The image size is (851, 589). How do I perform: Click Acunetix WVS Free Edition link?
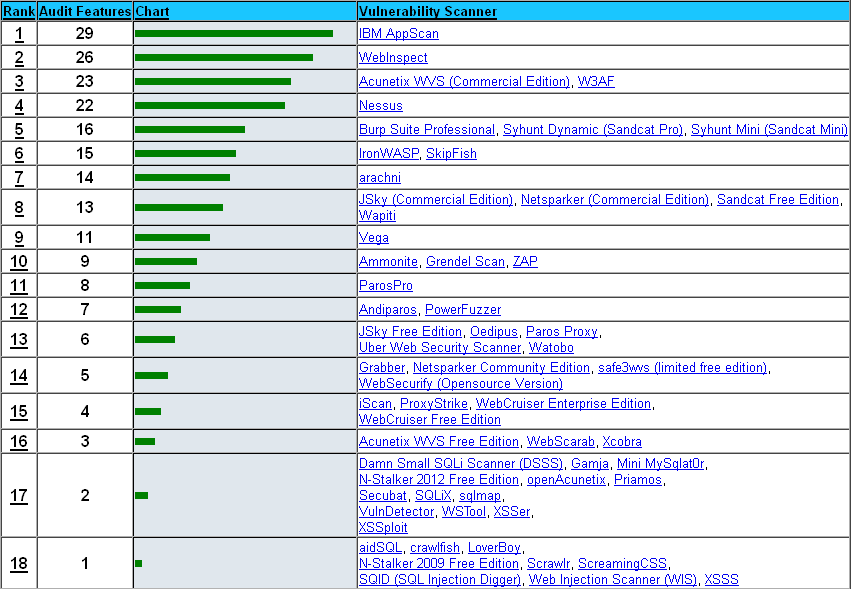click(x=439, y=442)
